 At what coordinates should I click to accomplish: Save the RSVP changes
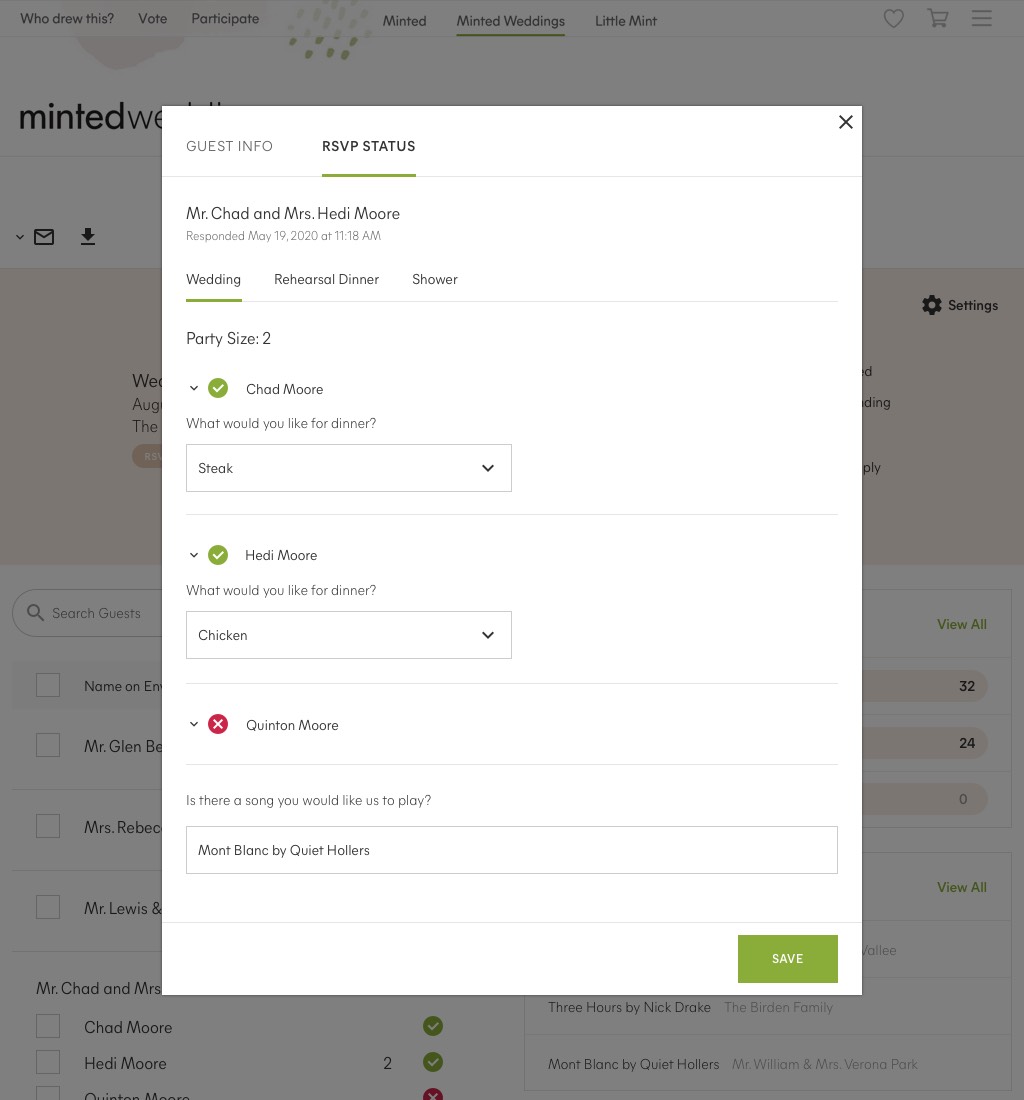point(788,959)
